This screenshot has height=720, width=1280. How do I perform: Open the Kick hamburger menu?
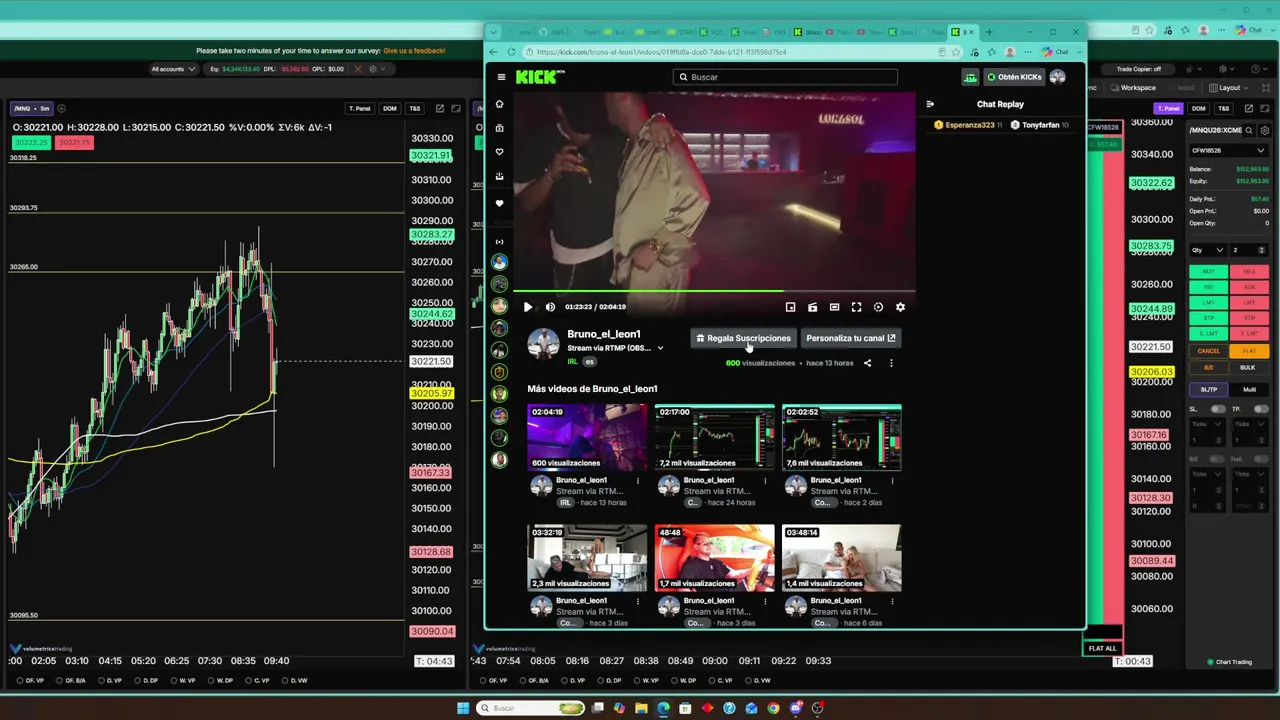click(501, 77)
